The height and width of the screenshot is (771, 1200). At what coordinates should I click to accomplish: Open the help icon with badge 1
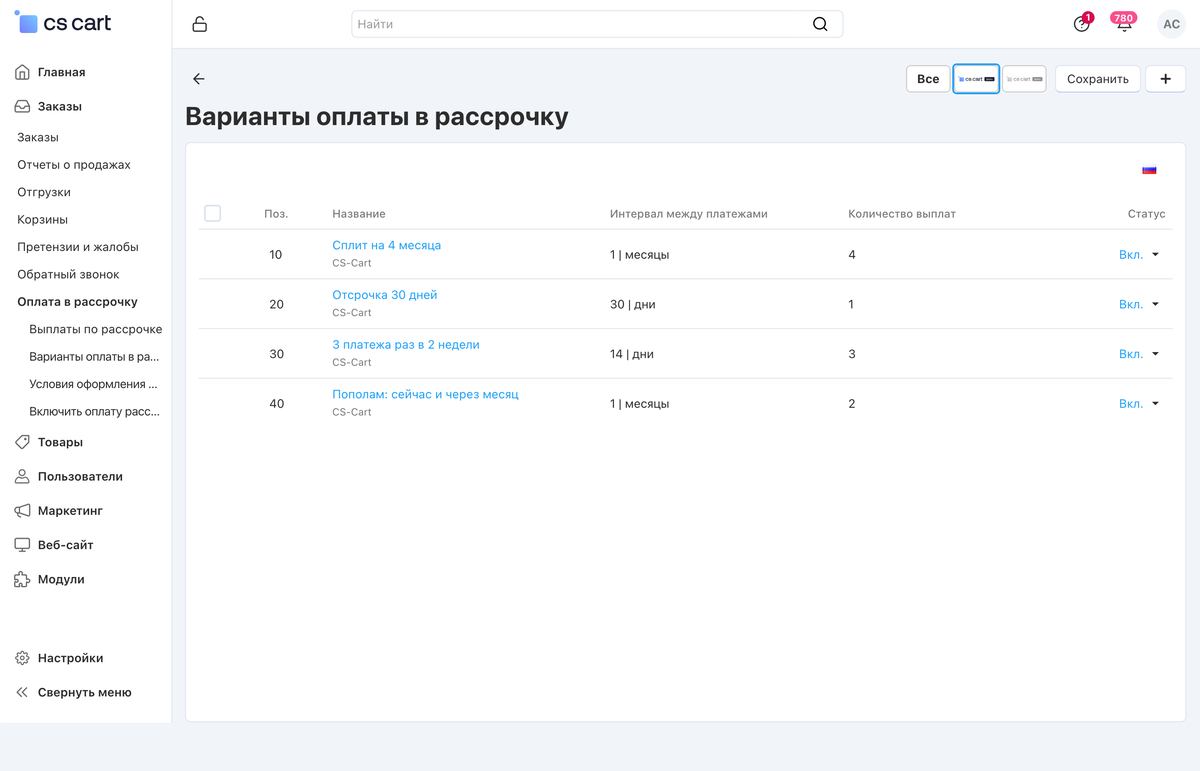[1081, 24]
